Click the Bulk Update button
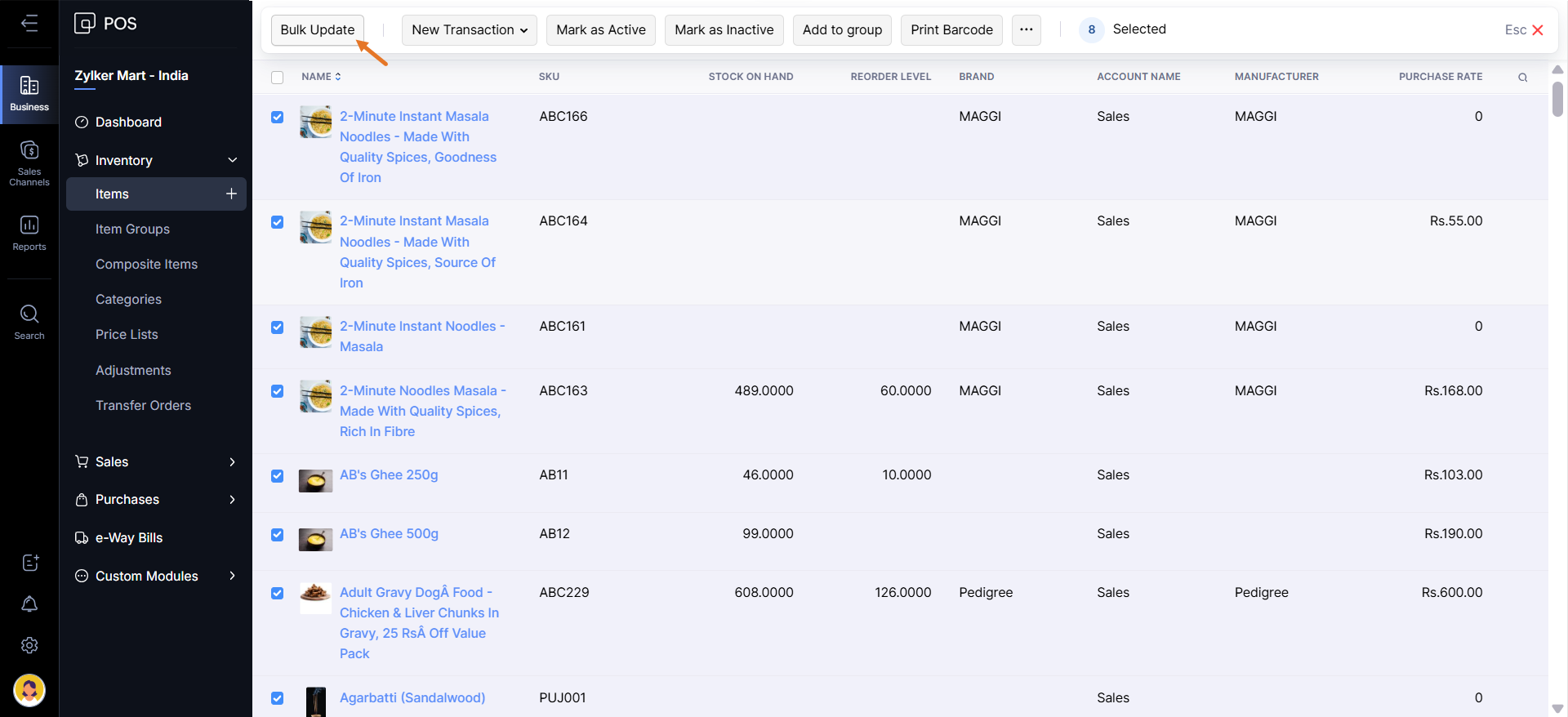 317,30
